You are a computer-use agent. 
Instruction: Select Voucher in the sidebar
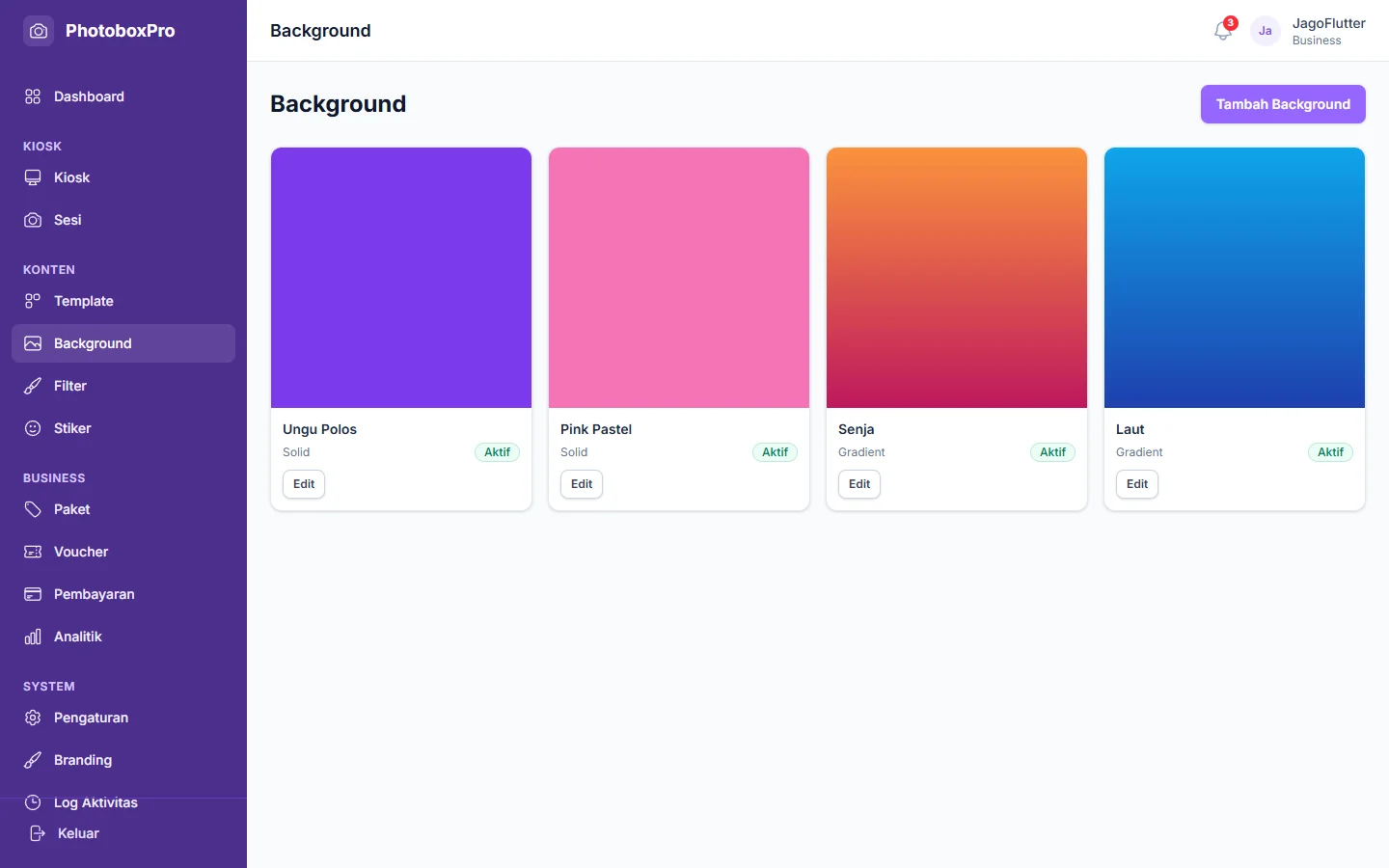123,552
